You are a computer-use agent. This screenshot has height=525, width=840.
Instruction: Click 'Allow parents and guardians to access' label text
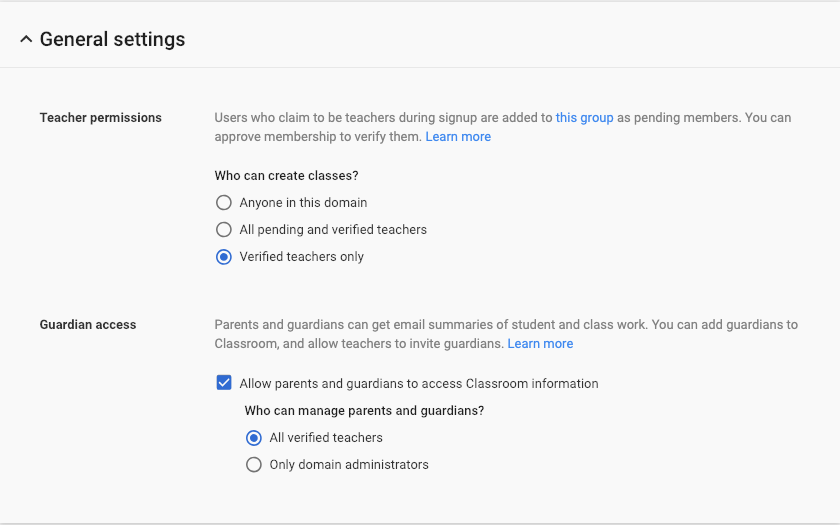point(418,384)
